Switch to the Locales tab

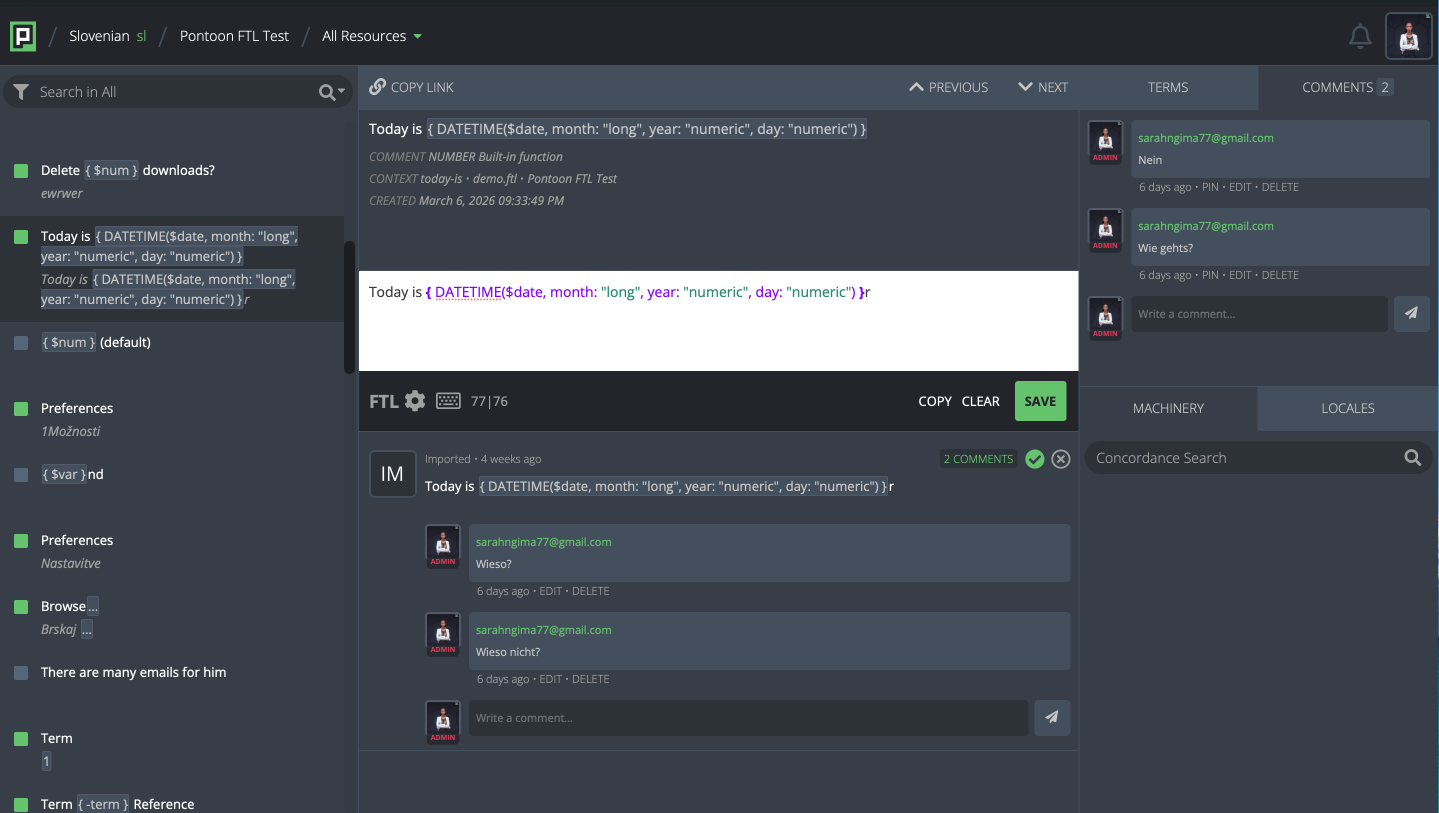tap(1347, 408)
